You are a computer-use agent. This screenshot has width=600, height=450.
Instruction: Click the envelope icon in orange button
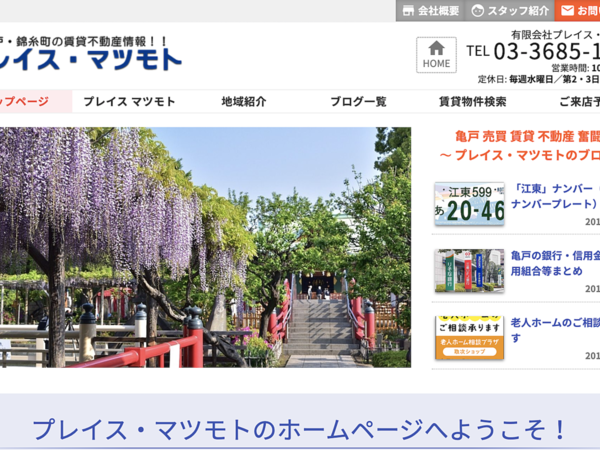point(567,11)
